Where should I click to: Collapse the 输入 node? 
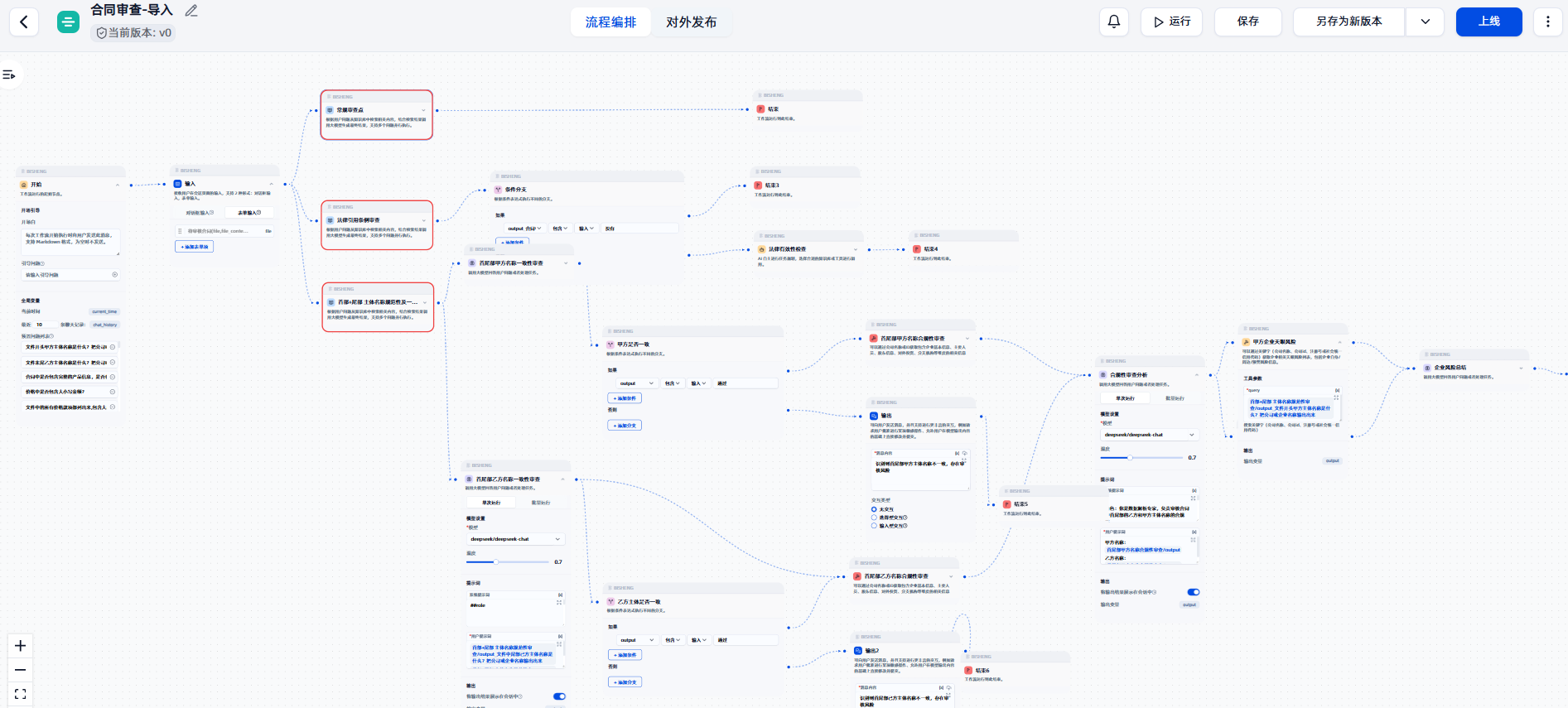pos(273,184)
